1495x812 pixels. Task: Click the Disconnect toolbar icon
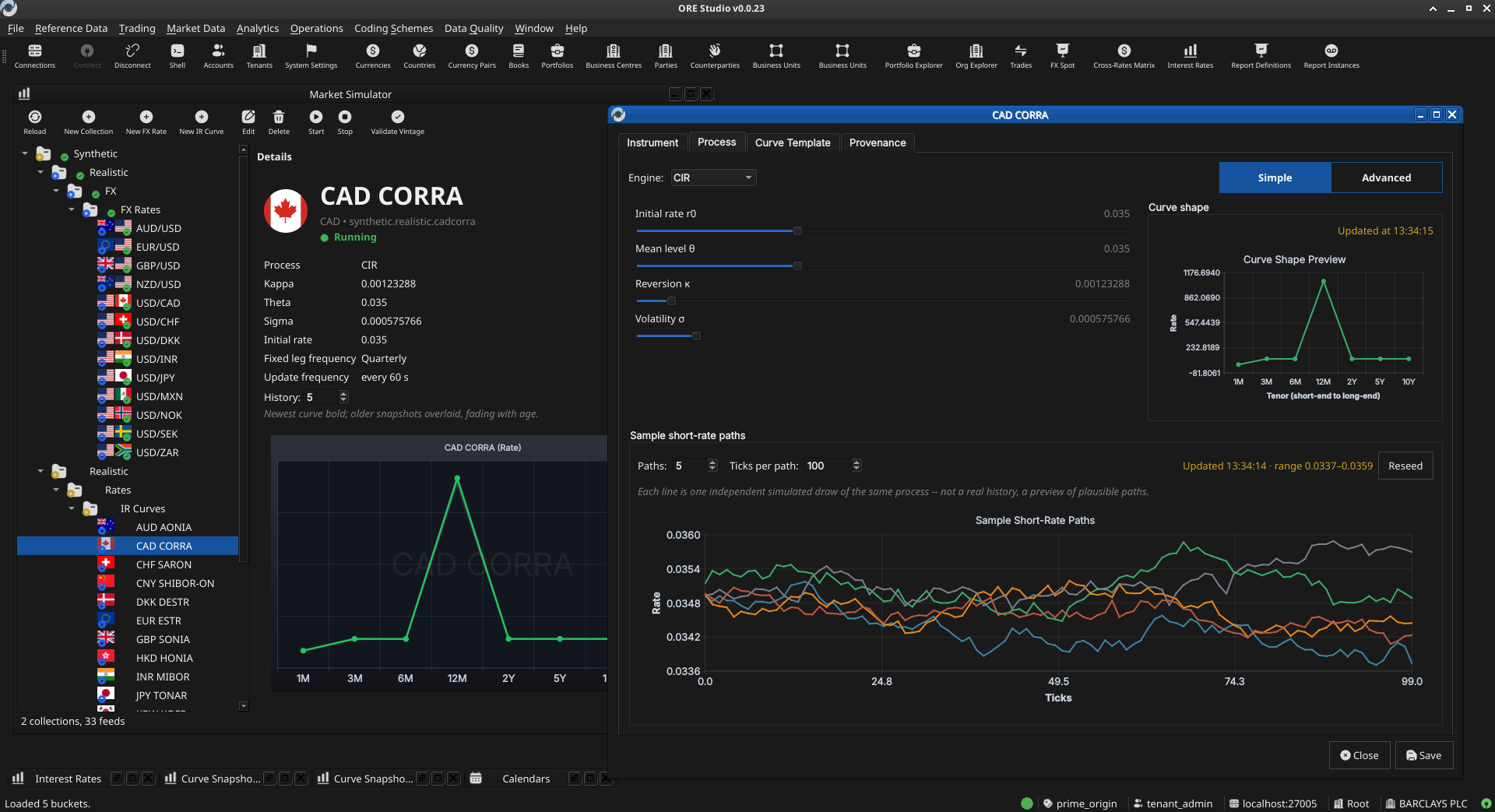(132, 56)
